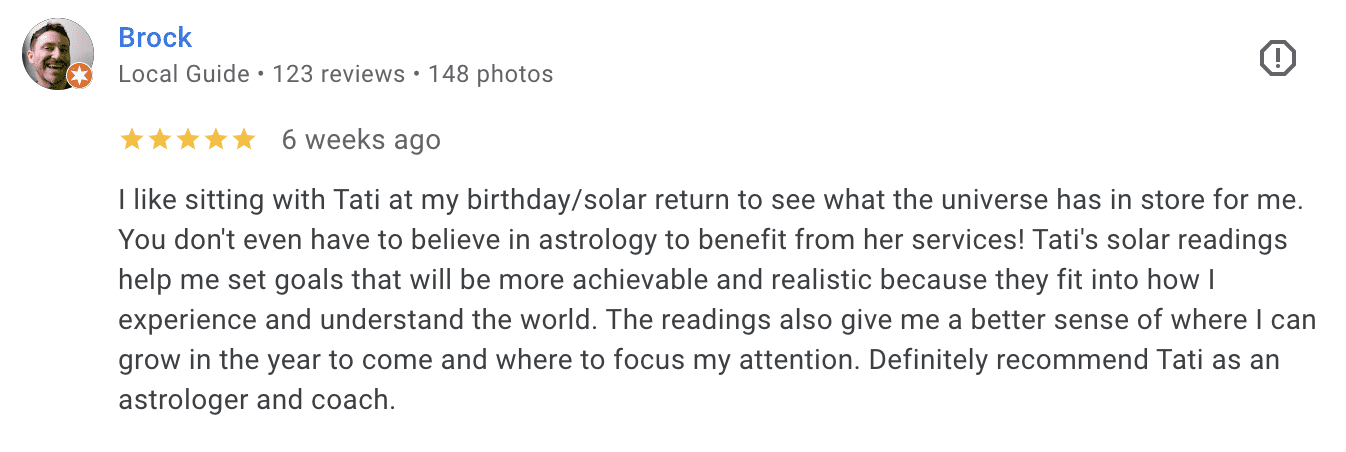Click the final words "astrologer and coach"
Screen dimensions: 1346x452
click(256, 400)
